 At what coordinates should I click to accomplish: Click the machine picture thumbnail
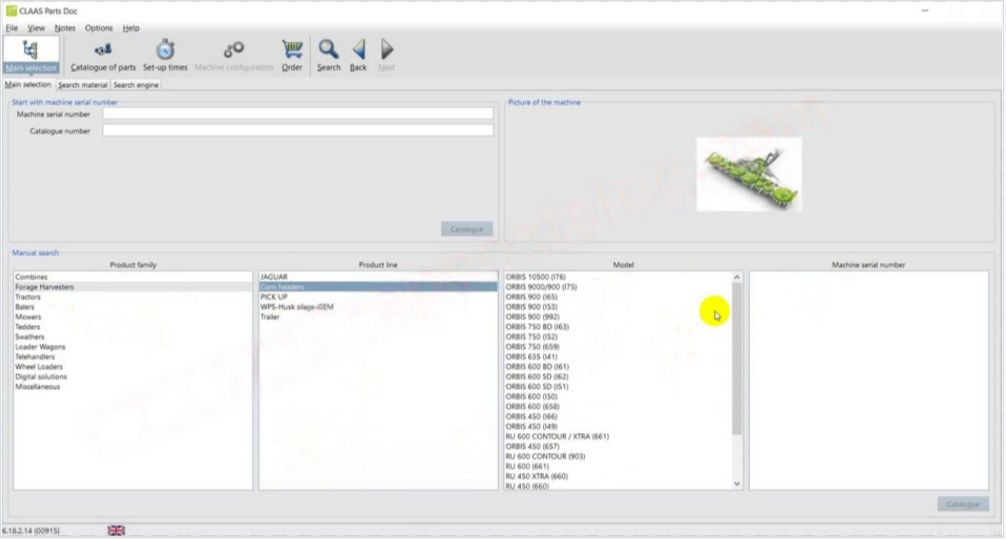[748, 174]
